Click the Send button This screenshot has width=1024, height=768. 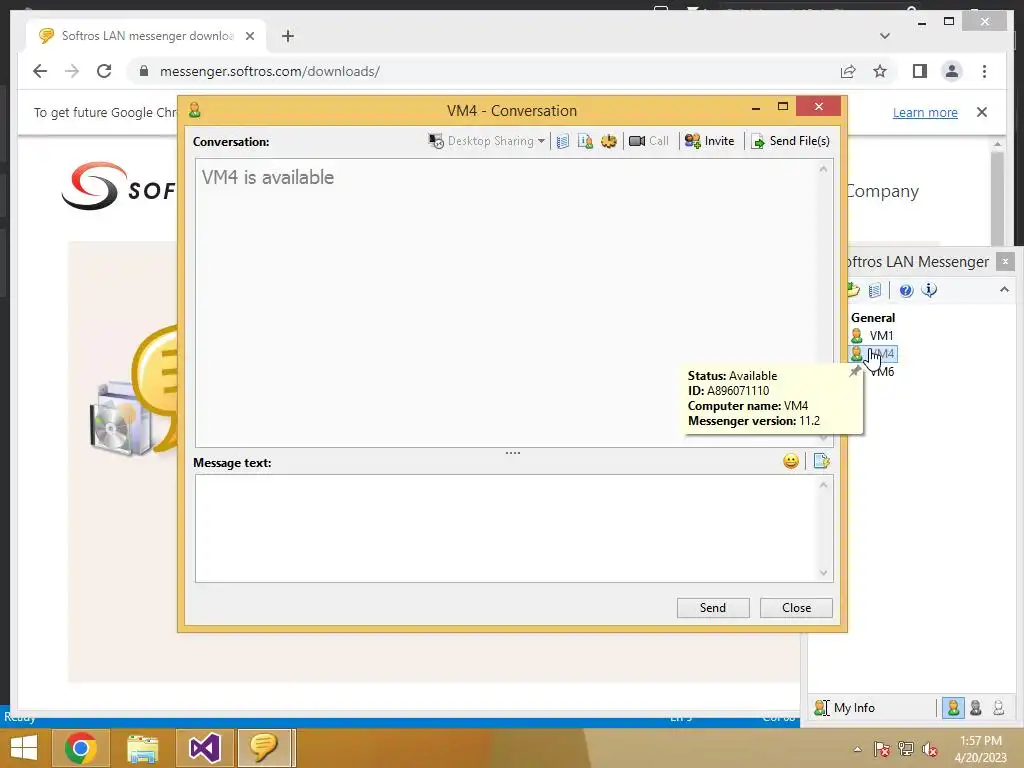coord(712,607)
